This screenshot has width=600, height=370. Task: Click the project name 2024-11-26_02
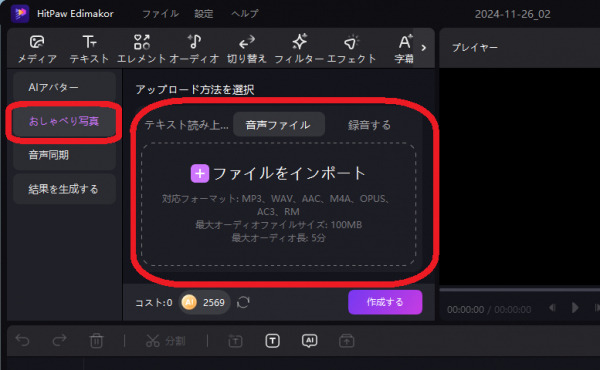pos(512,14)
